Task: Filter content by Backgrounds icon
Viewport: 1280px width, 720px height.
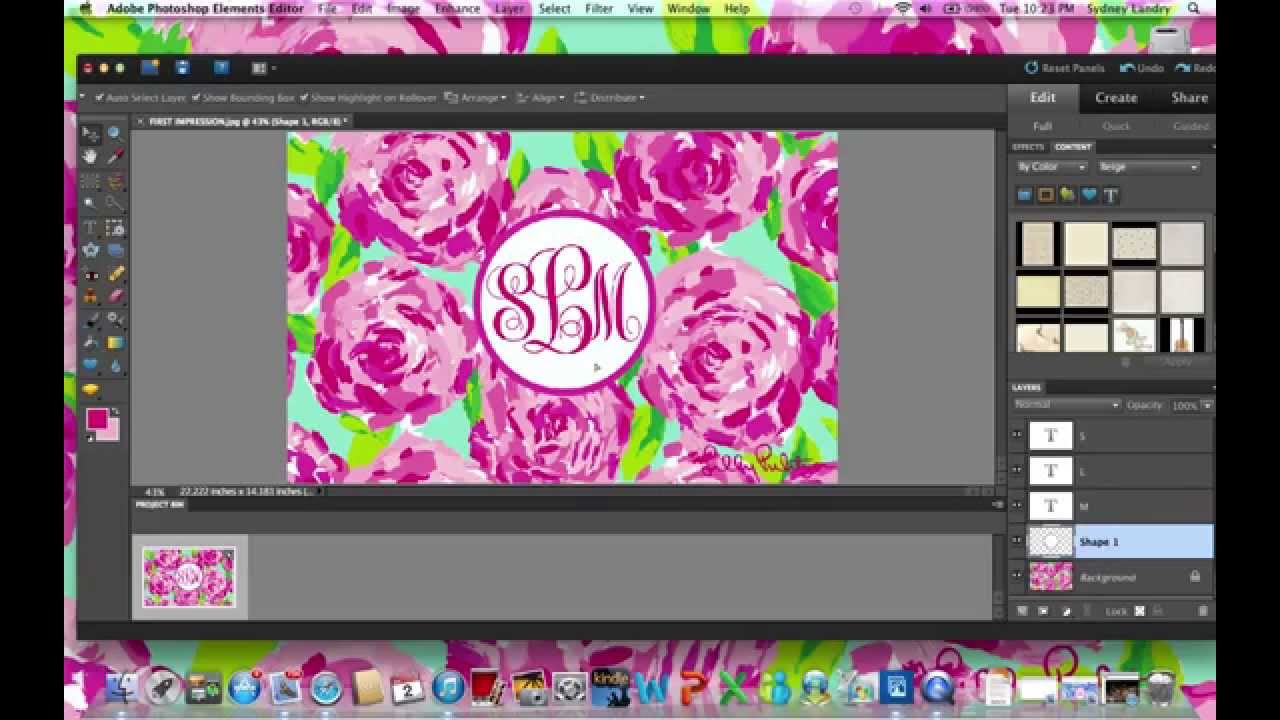Action: coord(1025,195)
